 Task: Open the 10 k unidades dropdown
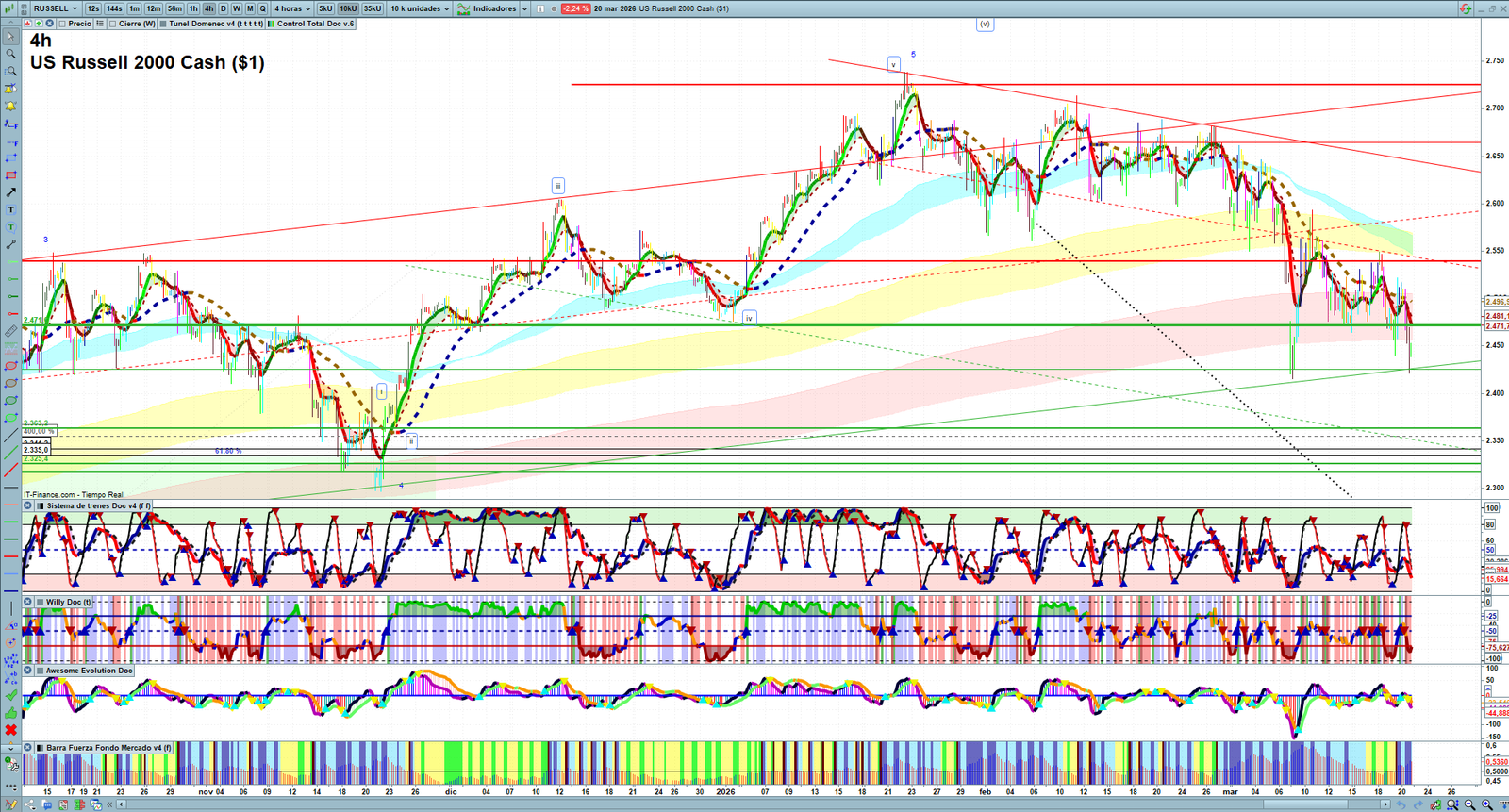tap(420, 8)
